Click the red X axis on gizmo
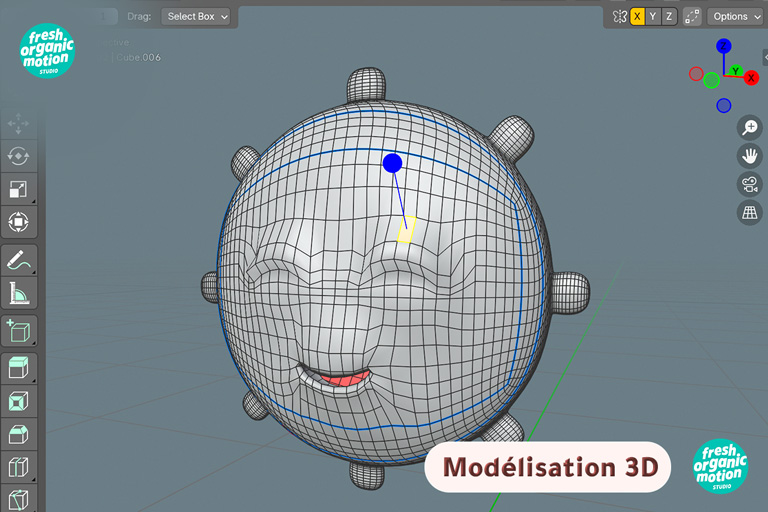768x512 pixels. click(x=751, y=77)
